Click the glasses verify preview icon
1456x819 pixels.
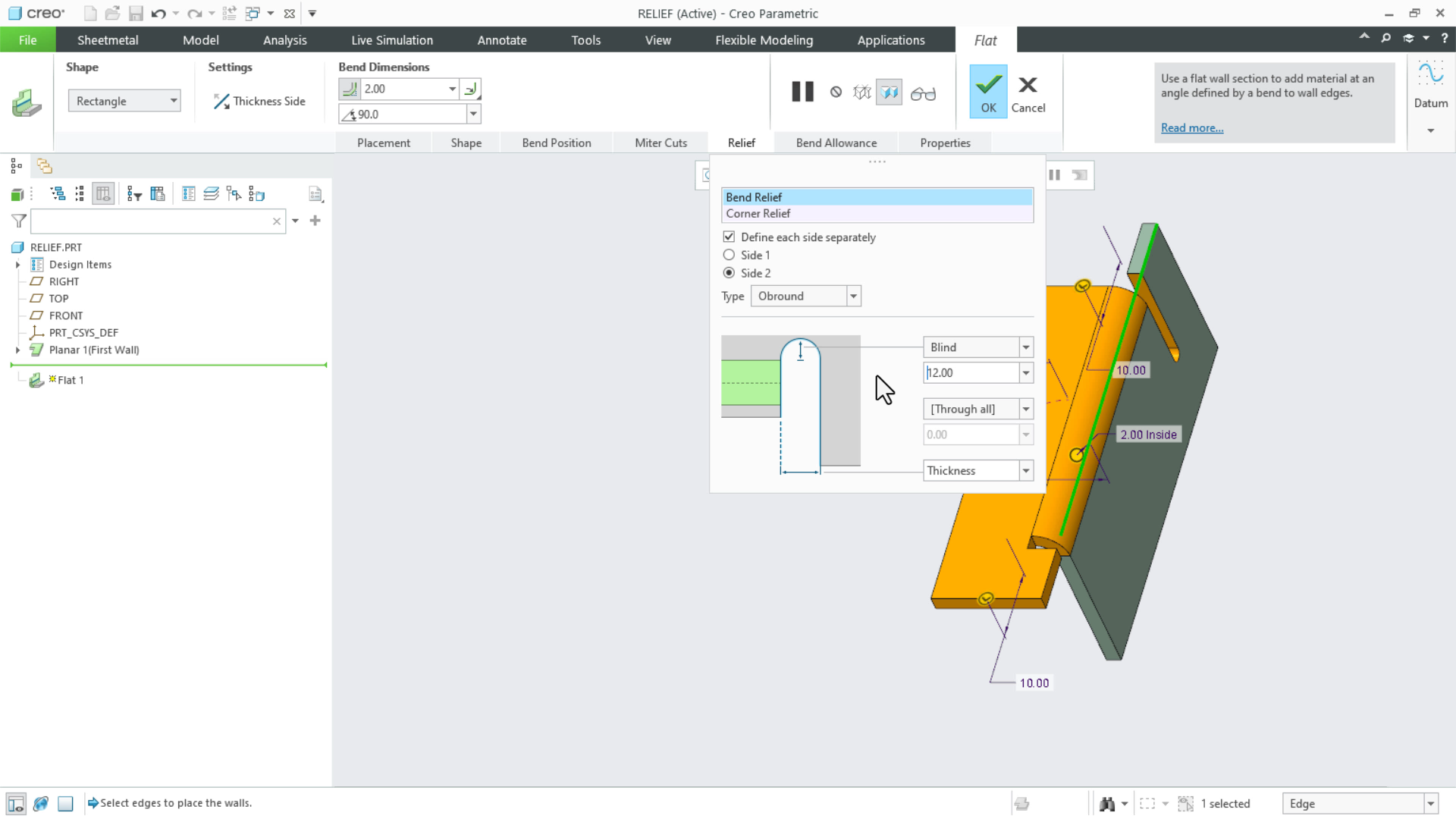923,93
